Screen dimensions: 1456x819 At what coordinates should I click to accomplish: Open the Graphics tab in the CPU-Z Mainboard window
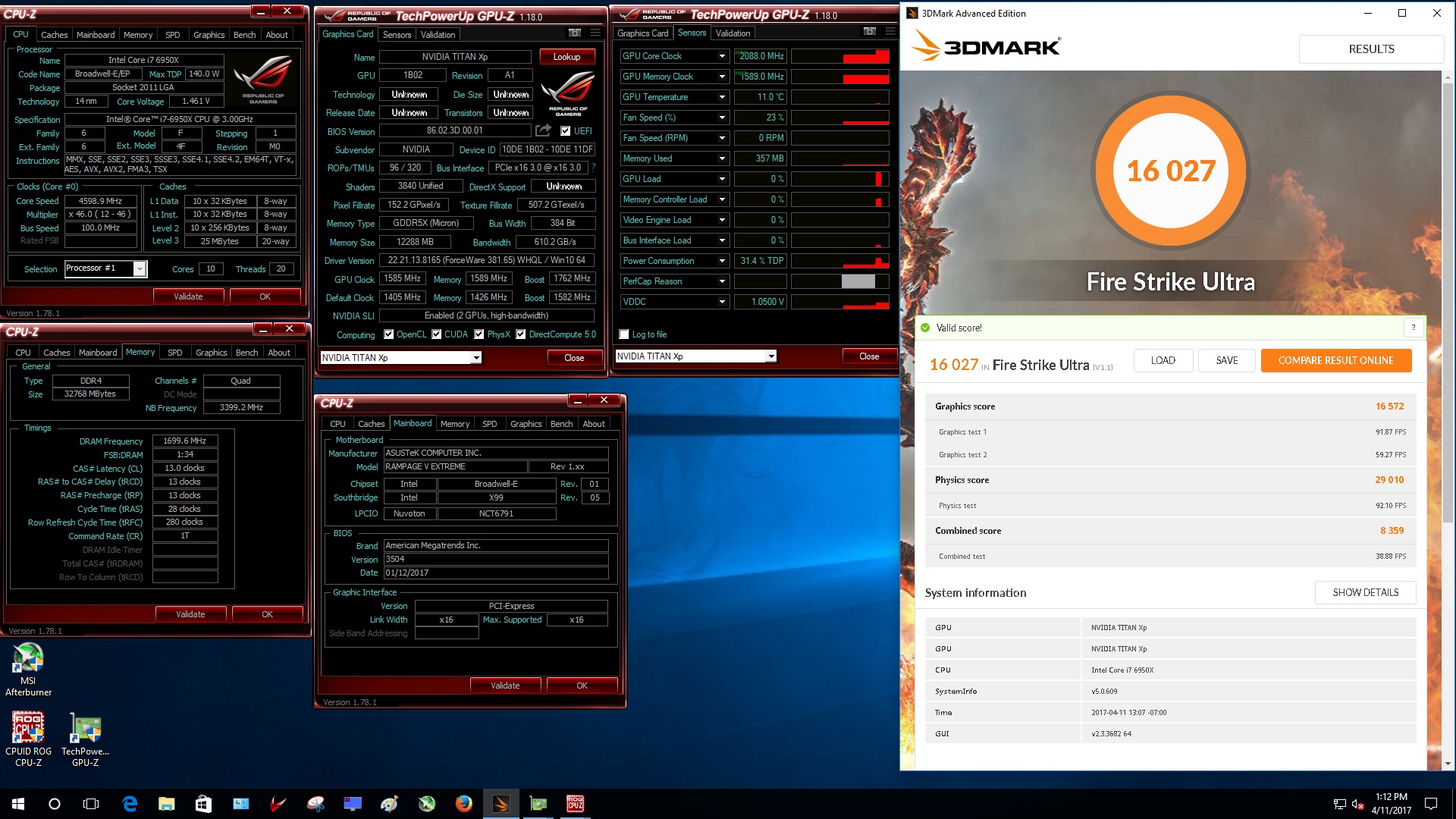pyautogui.click(x=526, y=424)
